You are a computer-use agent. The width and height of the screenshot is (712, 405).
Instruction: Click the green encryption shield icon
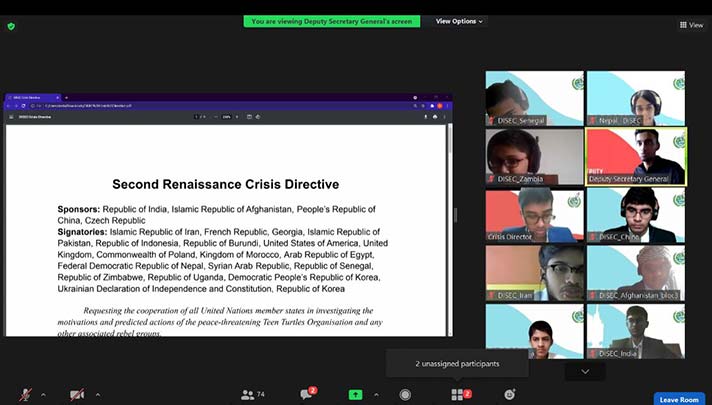click(x=11, y=25)
